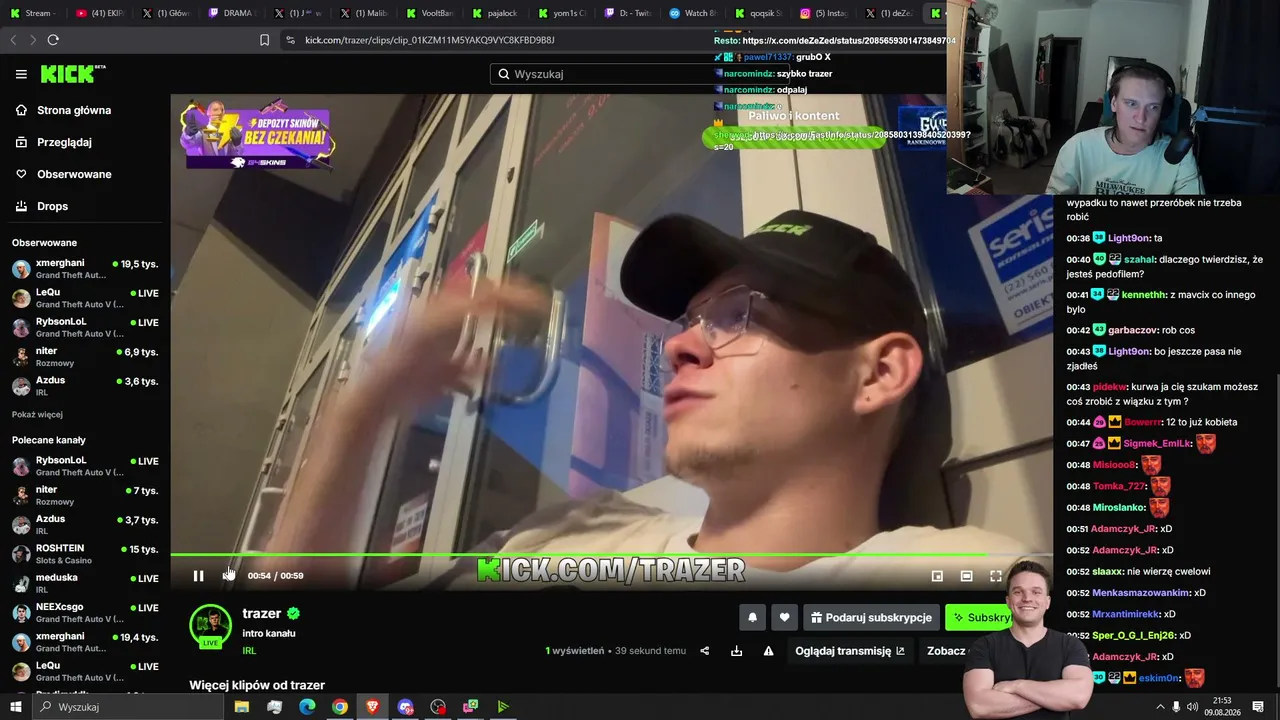Open Obserwowane in the sidebar

[62, 174]
